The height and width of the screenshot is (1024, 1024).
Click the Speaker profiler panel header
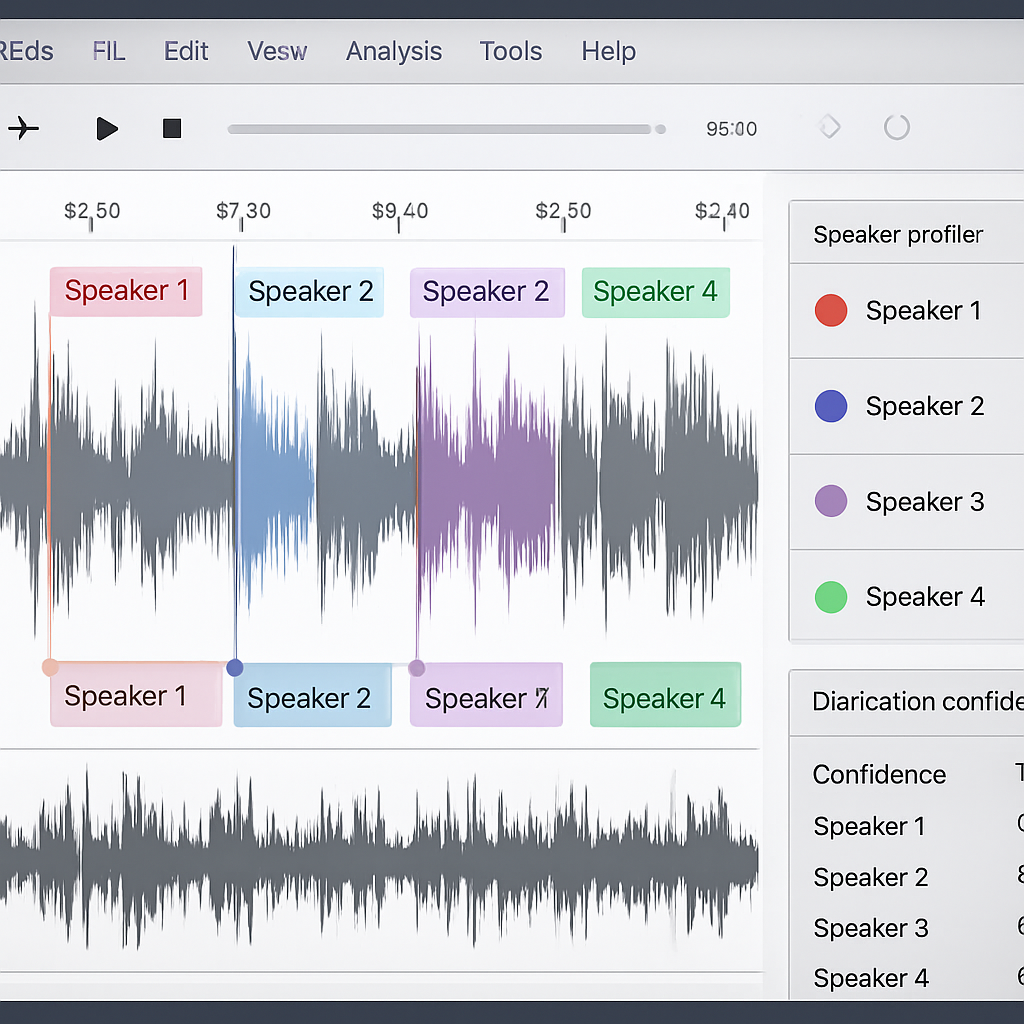(906, 234)
